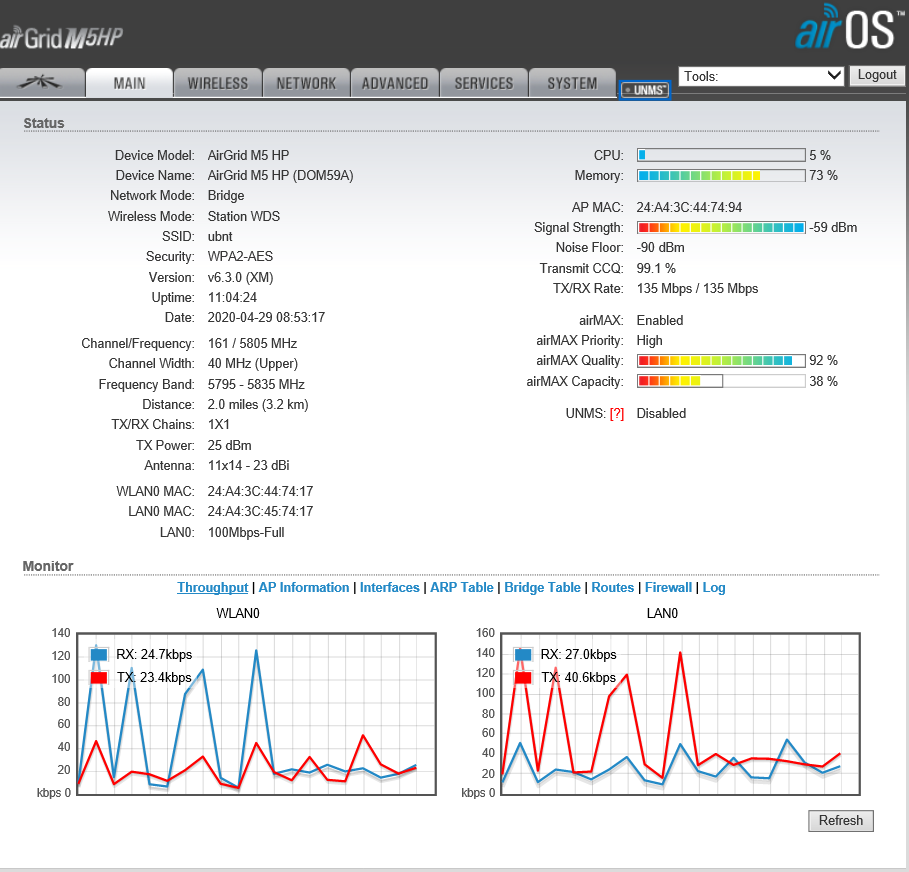
Task: Switch to the SERVICES tab
Action: (483, 83)
